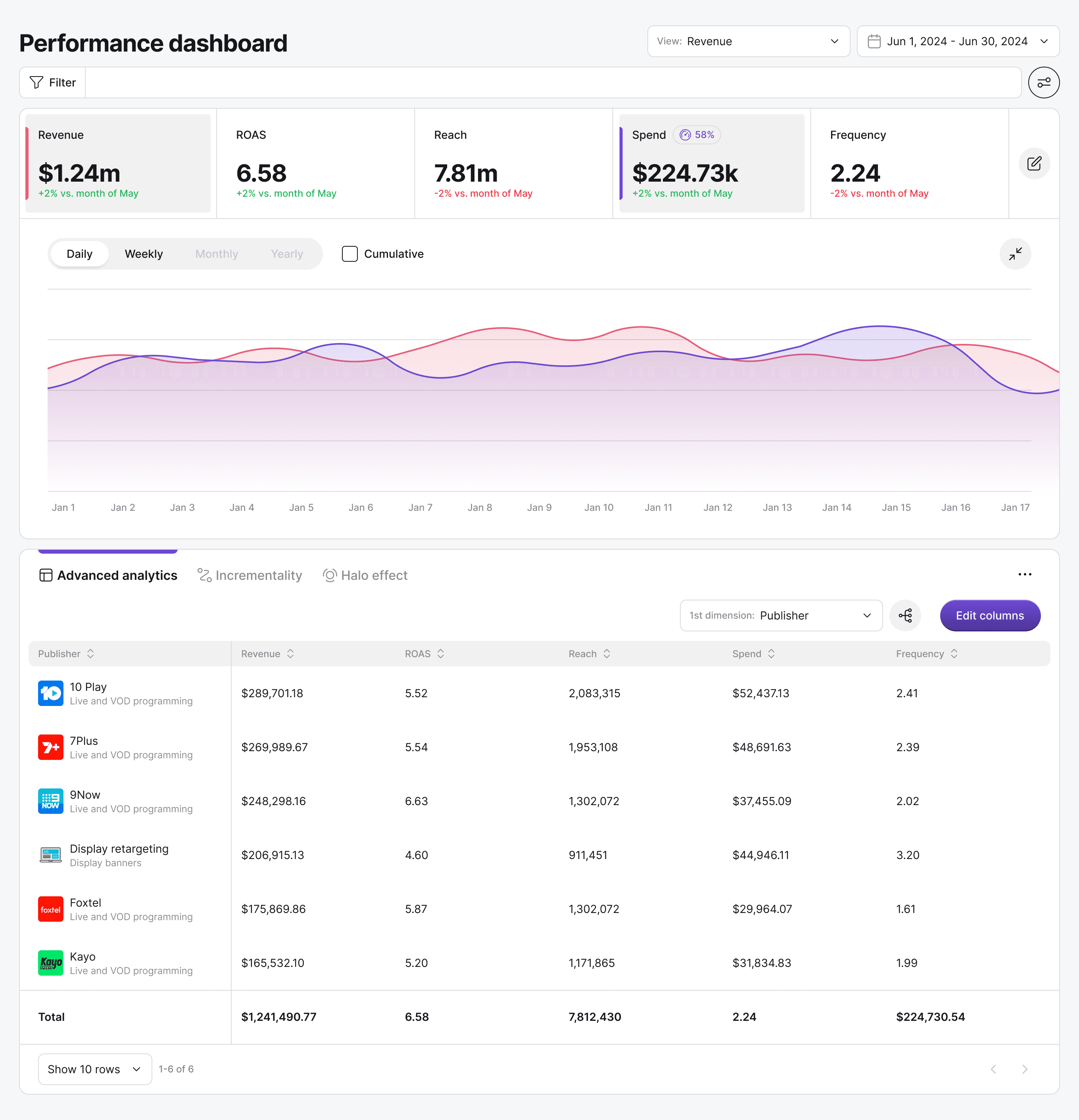The height and width of the screenshot is (1120, 1079).
Task: Switch chart granularity to Weekly
Action: point(144,254)
